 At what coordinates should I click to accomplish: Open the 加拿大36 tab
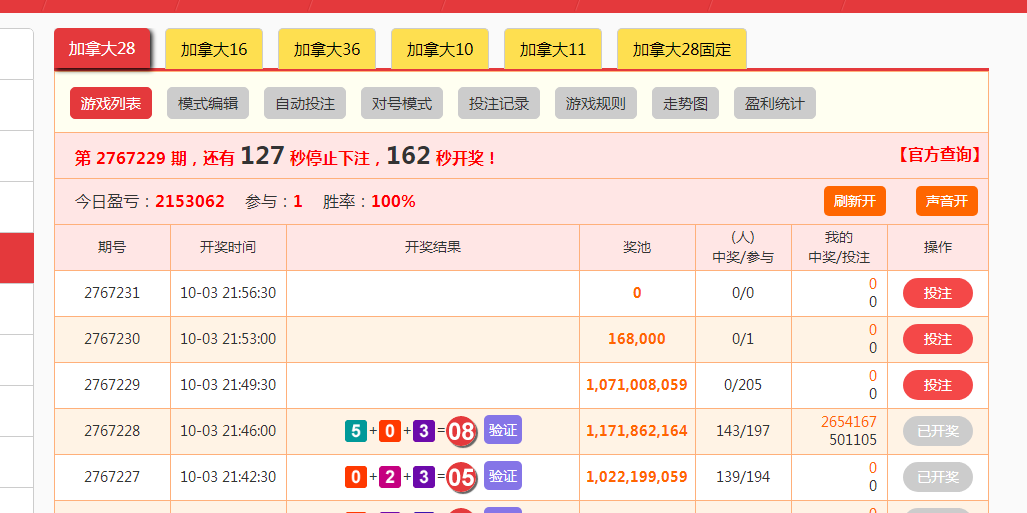tap(326, 49)
